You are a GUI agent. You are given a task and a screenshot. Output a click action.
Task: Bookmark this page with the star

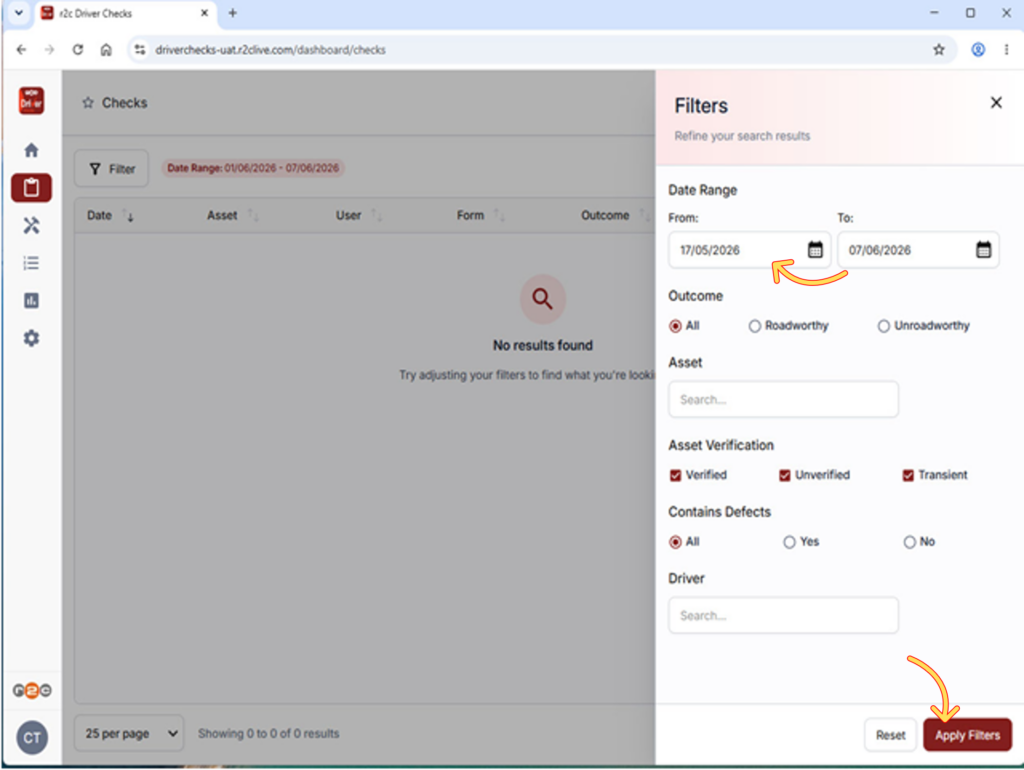(x=938, y=50)
